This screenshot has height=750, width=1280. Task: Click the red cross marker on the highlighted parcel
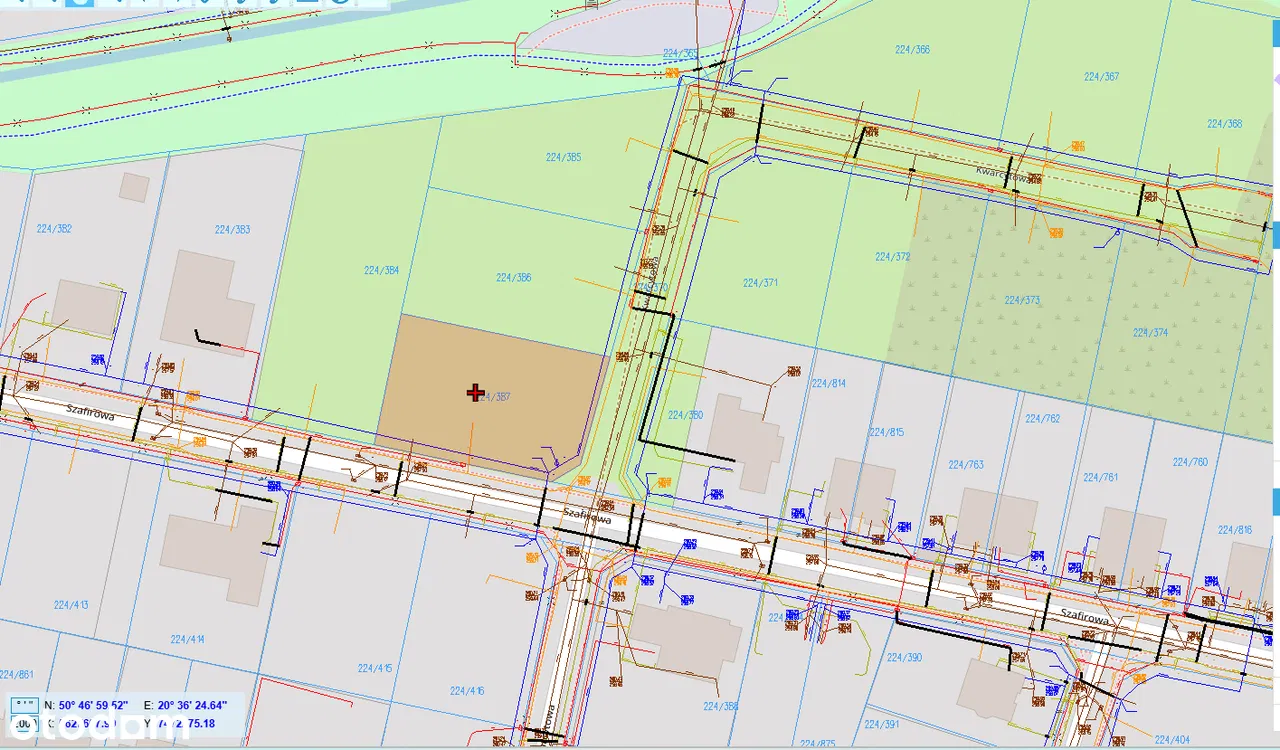coord(476,393)
